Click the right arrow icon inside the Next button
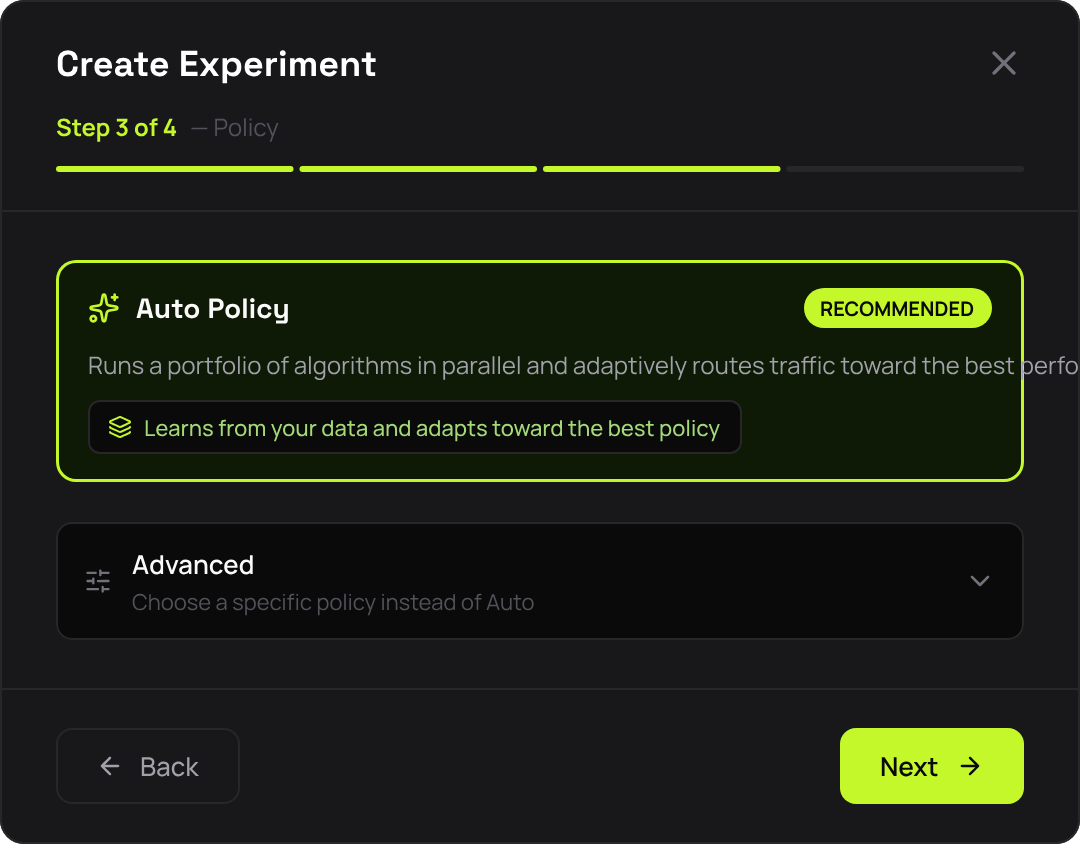This screenshot has width=1080, height=844. [970, 766]
